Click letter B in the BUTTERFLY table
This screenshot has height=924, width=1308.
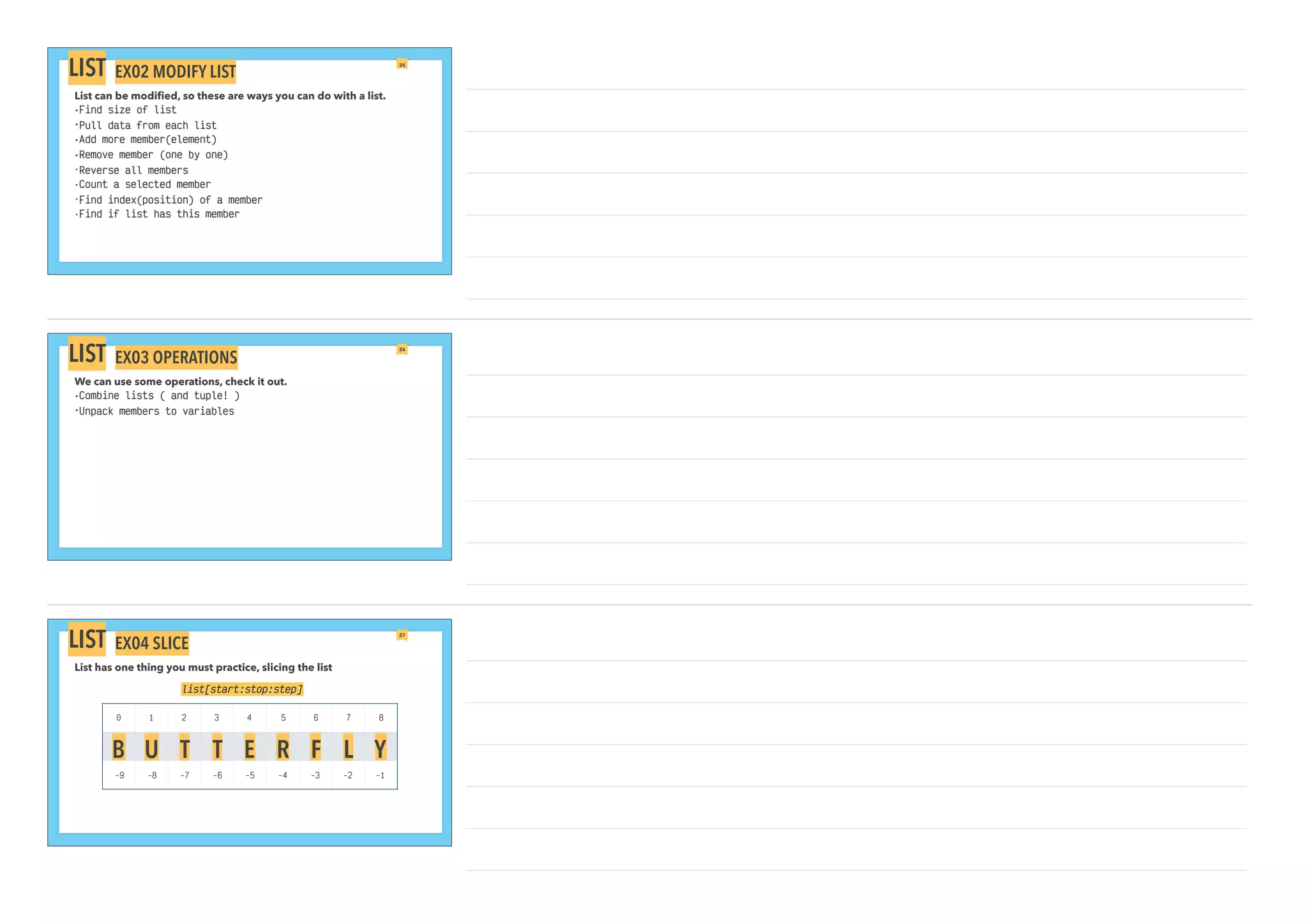119,748
